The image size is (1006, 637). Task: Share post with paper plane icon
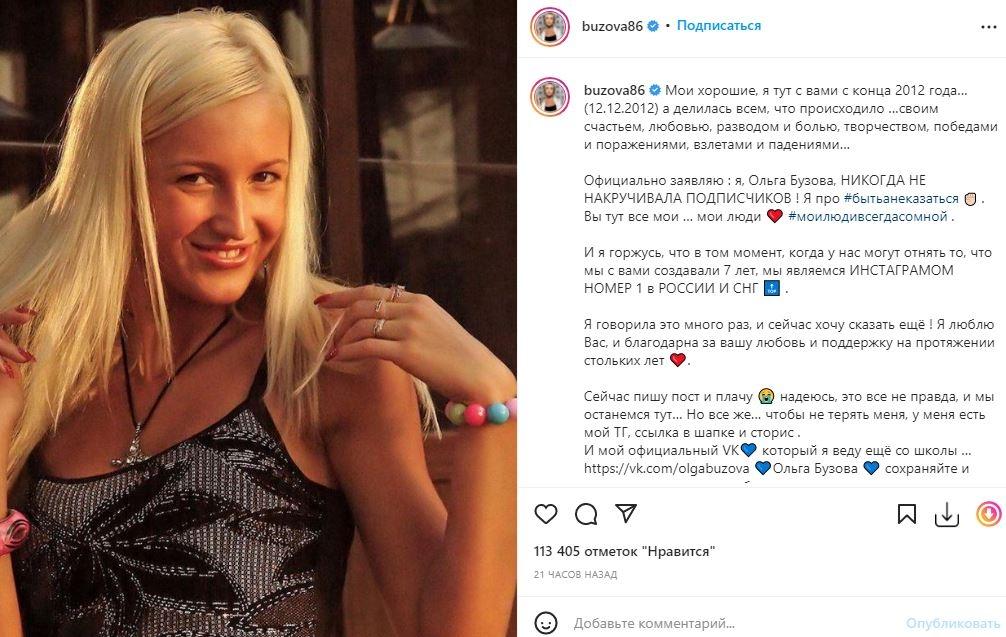626,513
